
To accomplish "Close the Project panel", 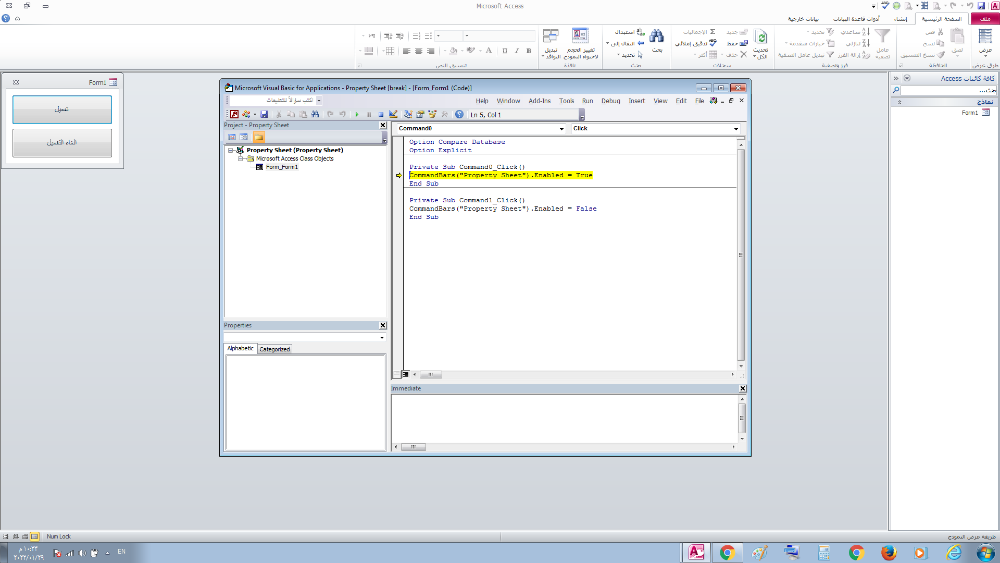I will pyautogui.click(x=383, y=126).
